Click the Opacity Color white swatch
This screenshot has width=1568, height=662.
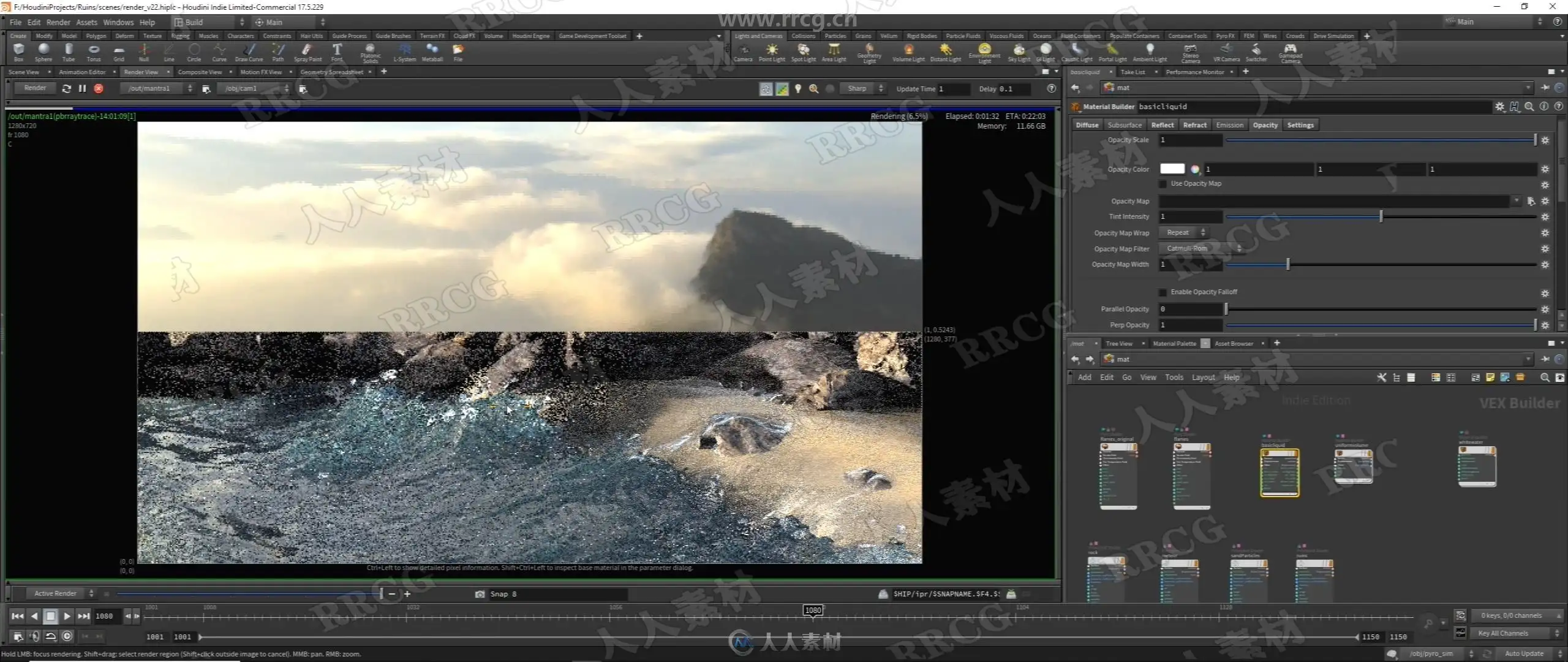[1172, 169]
